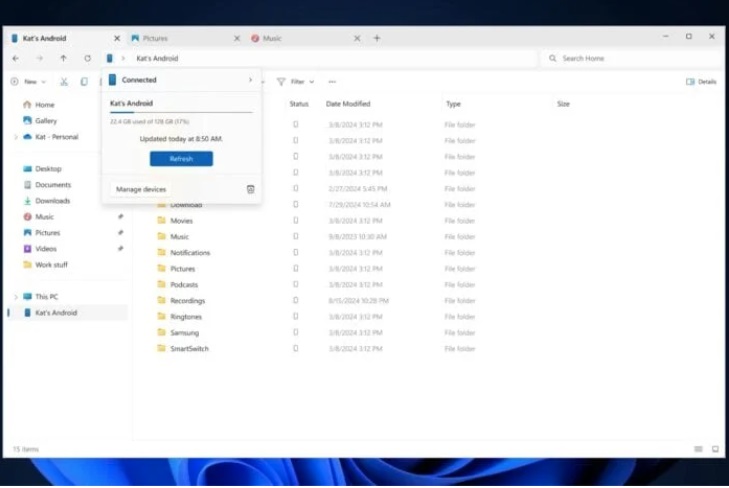Click the Refresh arrow beside the address bar

click(x=87, y=59)
